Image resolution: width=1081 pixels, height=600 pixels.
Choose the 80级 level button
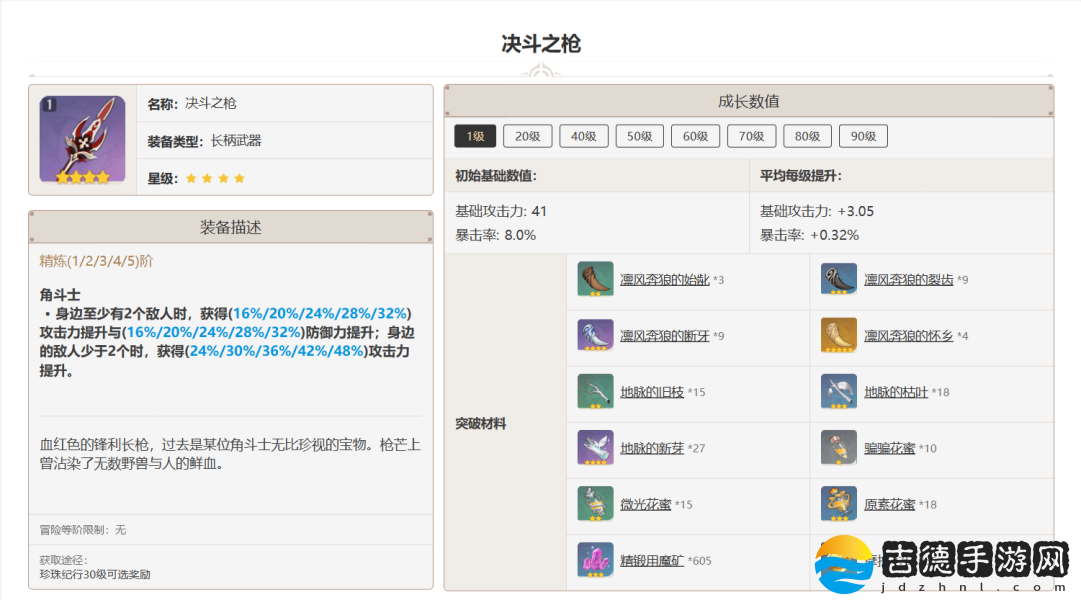808,136
